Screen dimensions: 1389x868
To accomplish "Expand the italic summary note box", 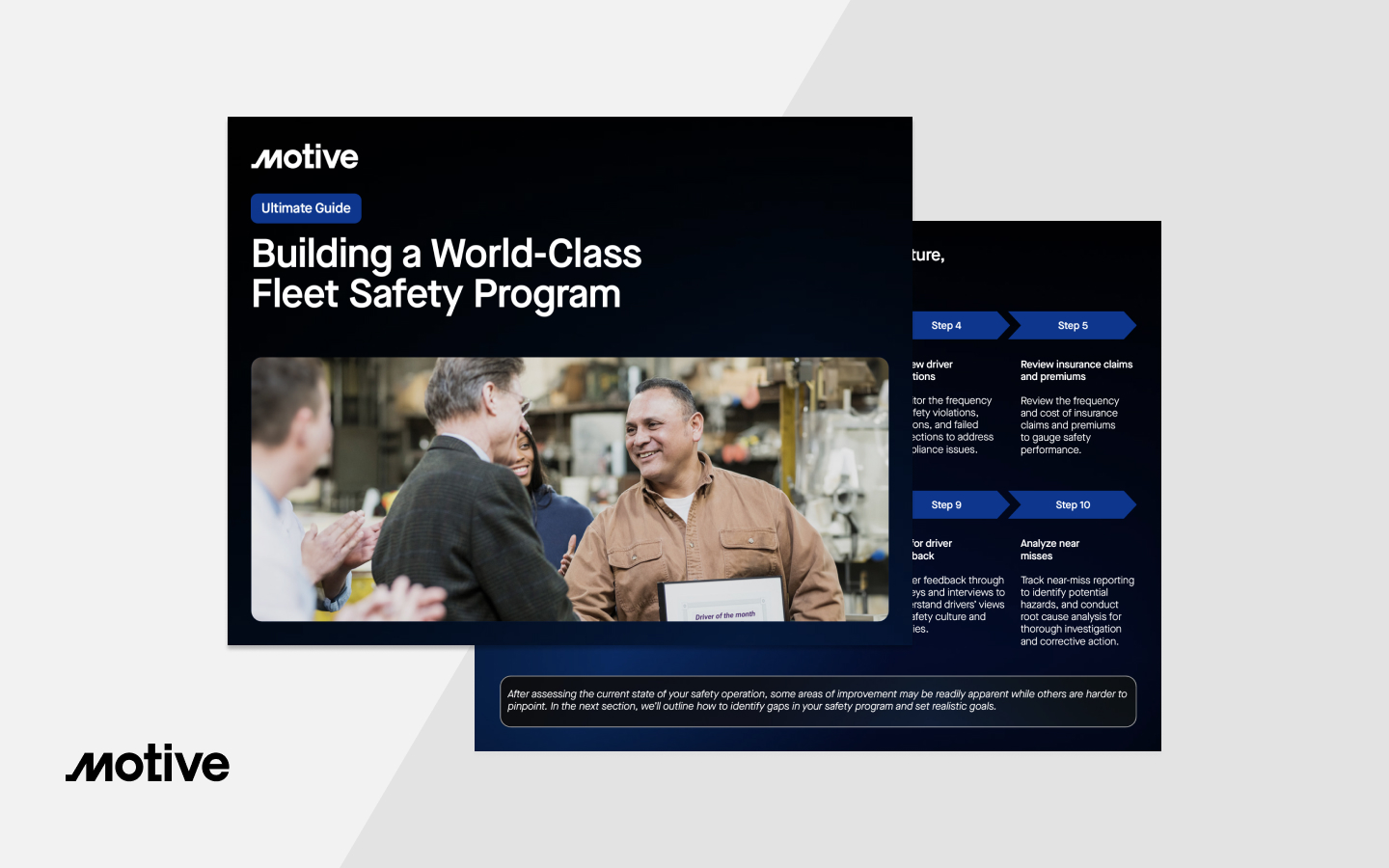I will [816, 700].
